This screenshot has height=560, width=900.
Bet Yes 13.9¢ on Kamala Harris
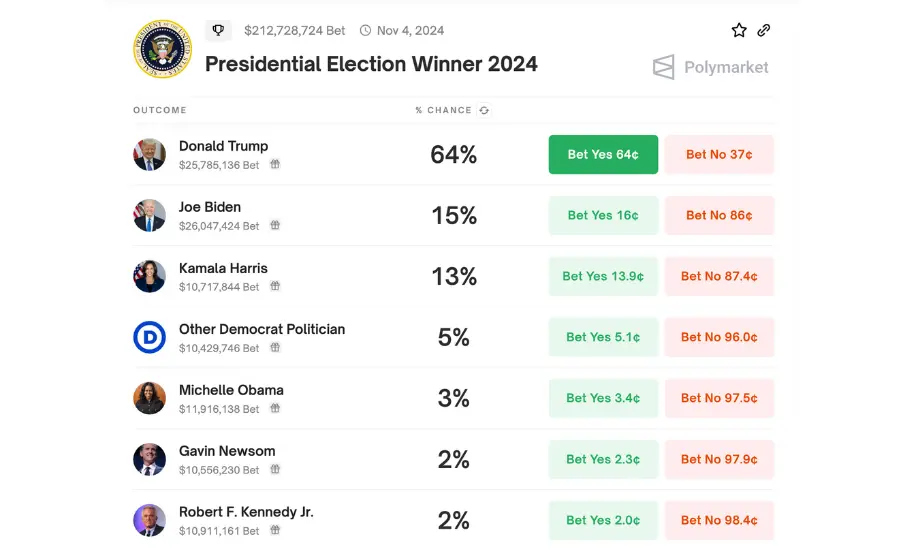click(x=603, y=276)
